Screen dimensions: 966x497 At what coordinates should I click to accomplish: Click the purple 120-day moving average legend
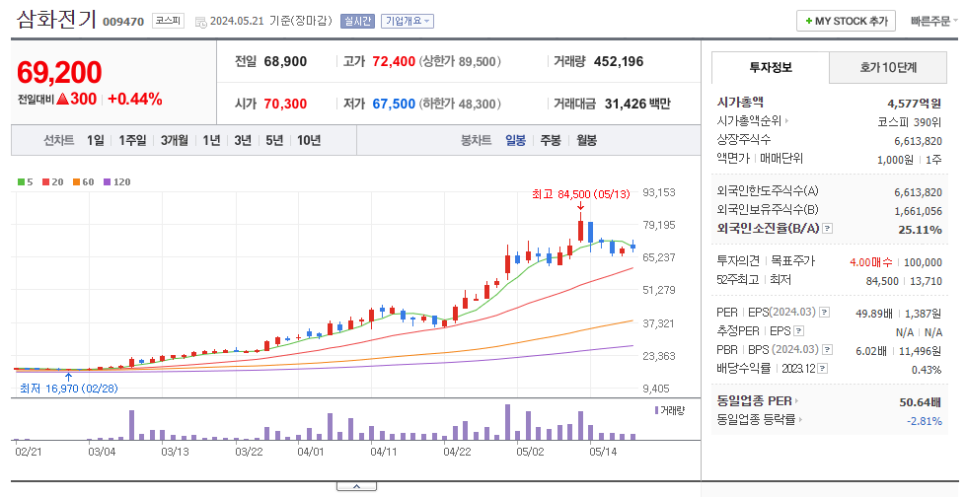tap(116, 182)
